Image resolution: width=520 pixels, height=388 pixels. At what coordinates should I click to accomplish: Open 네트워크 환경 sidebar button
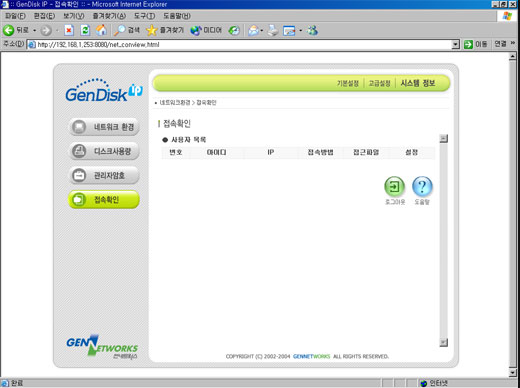tap(104, 127)
